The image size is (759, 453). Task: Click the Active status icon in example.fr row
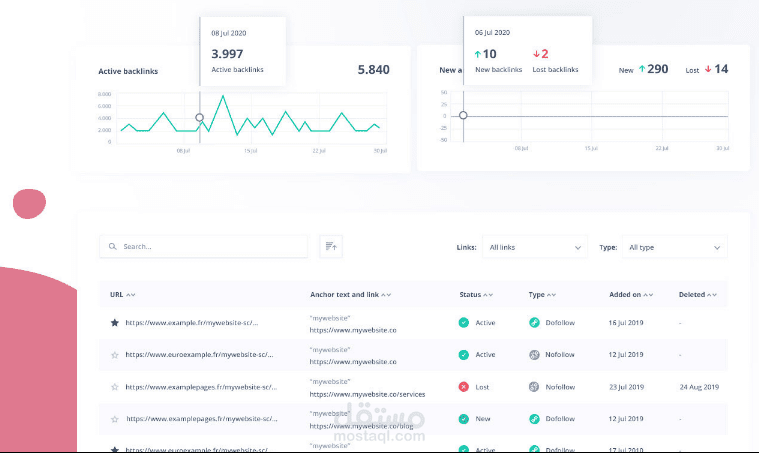464,322
